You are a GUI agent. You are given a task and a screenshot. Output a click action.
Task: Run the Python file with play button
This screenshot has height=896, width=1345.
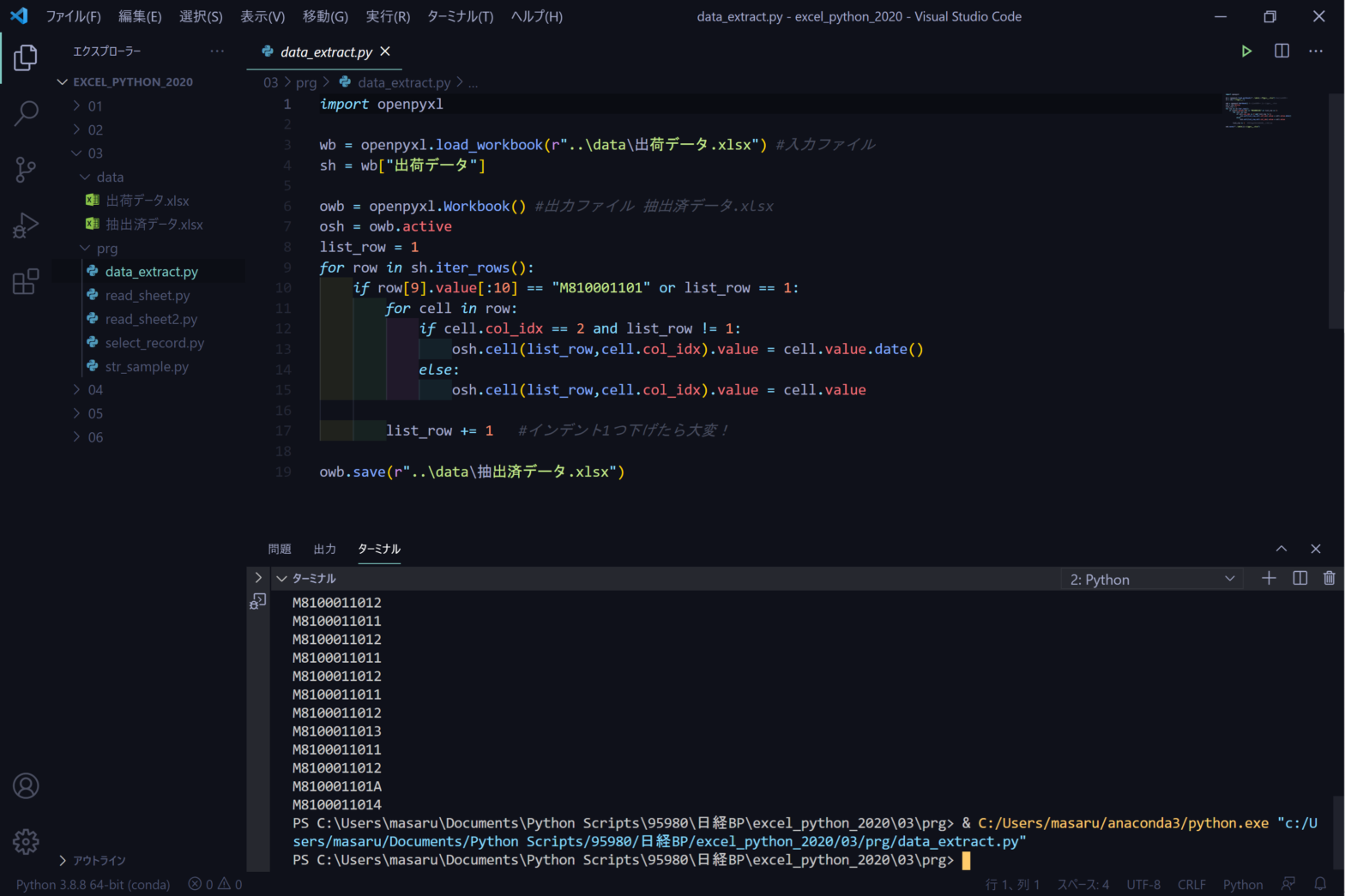(x=1246, y=51)
